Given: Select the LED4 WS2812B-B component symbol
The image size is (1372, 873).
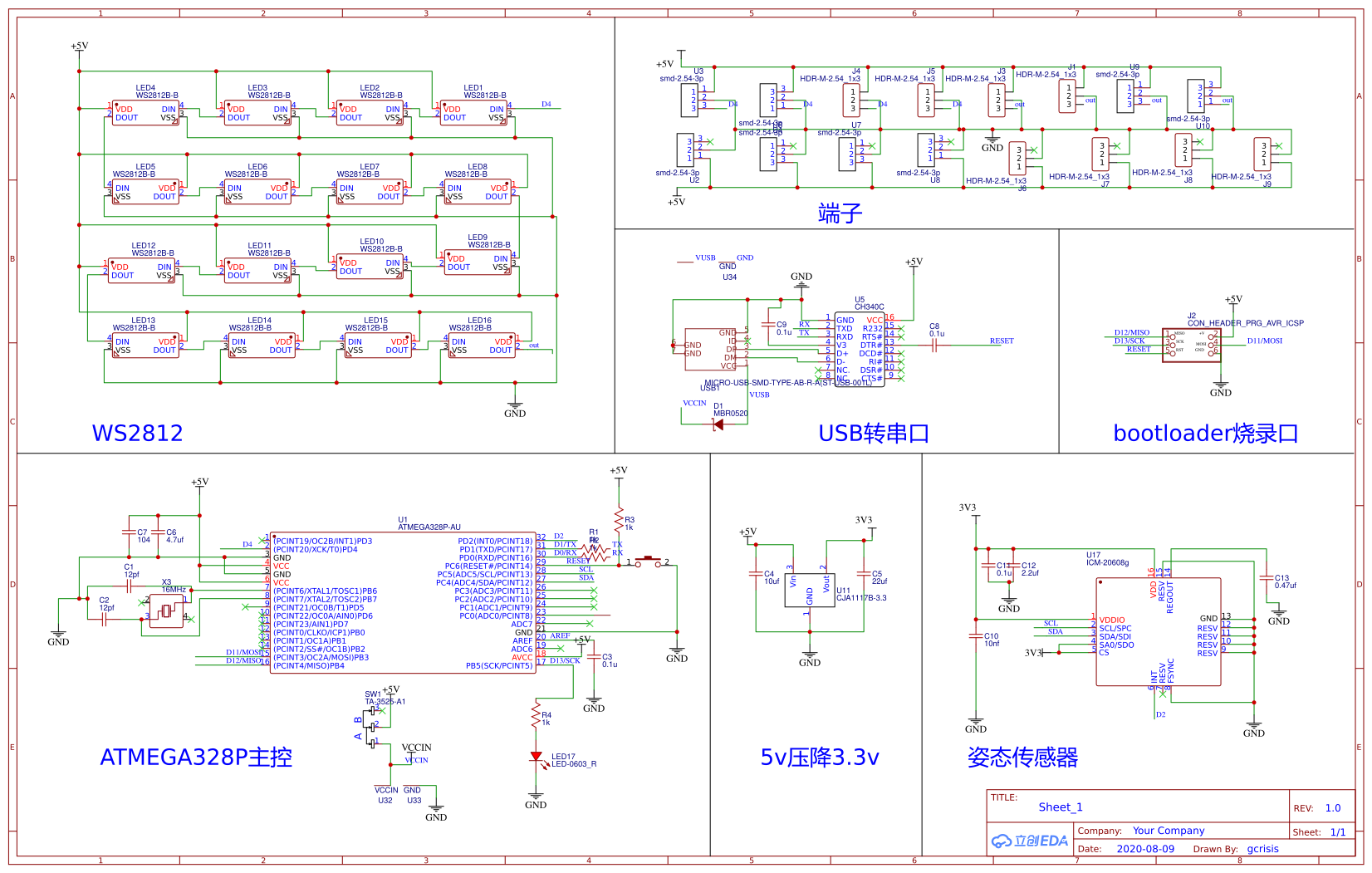Looking at the screenshot, I should [145, 113].
